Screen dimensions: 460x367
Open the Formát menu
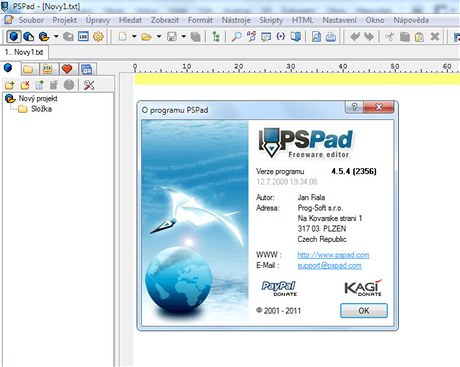point(200,20)
